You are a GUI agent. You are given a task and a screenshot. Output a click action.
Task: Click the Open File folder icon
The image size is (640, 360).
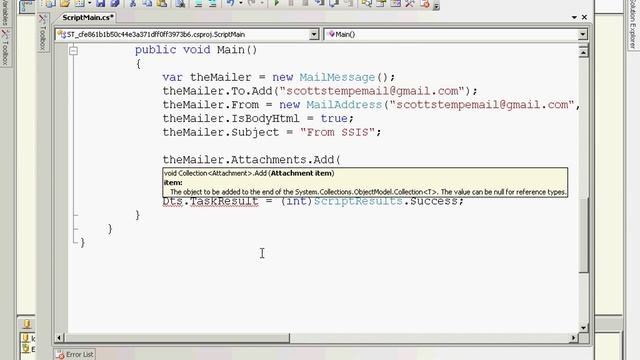coord(64,4)
